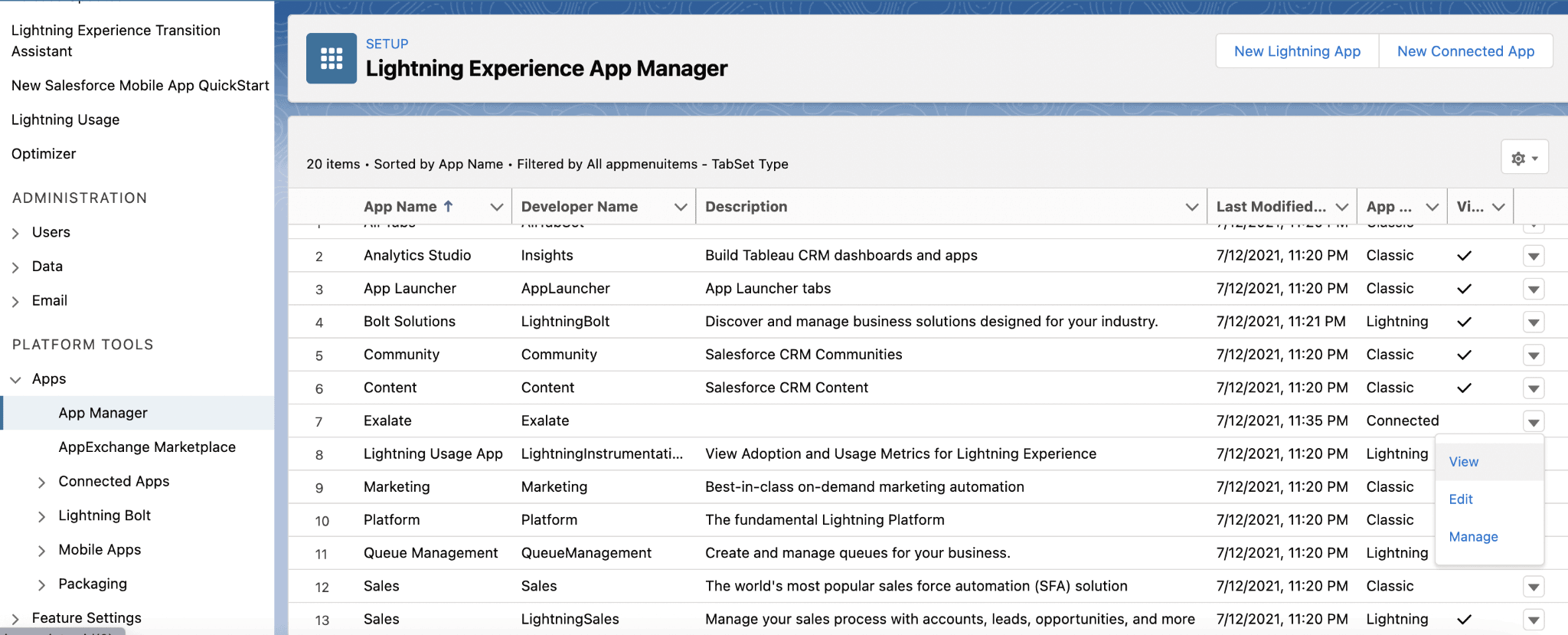Click the Content row visible checkmark

point(1464,388)
